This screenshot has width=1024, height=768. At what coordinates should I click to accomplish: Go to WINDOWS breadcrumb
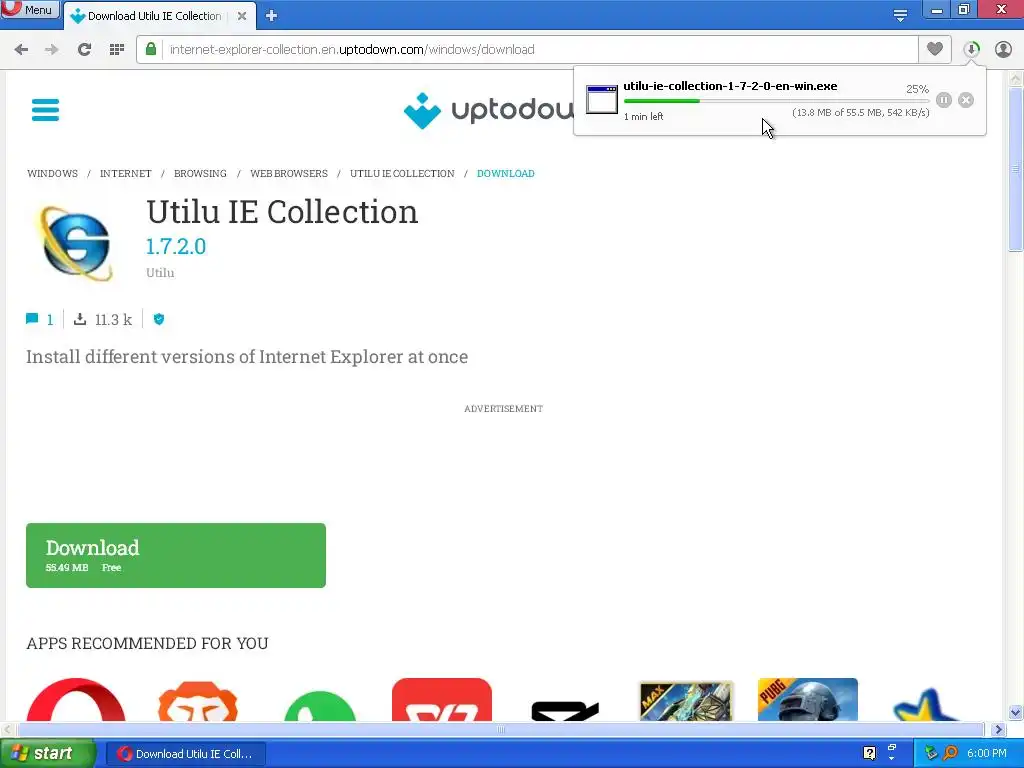click(52, 174)
